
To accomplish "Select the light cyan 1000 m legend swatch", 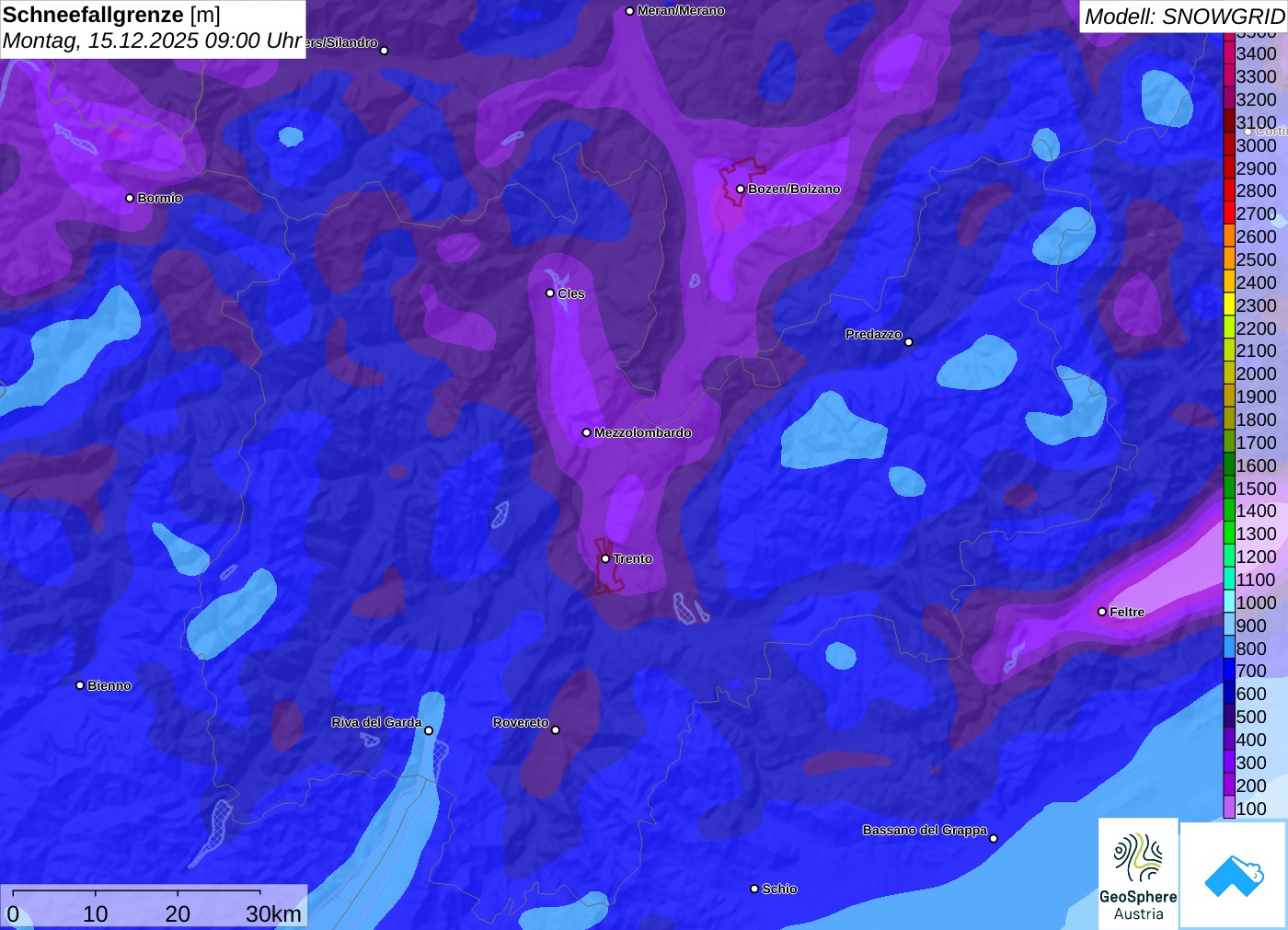I will pos(1229,602).
